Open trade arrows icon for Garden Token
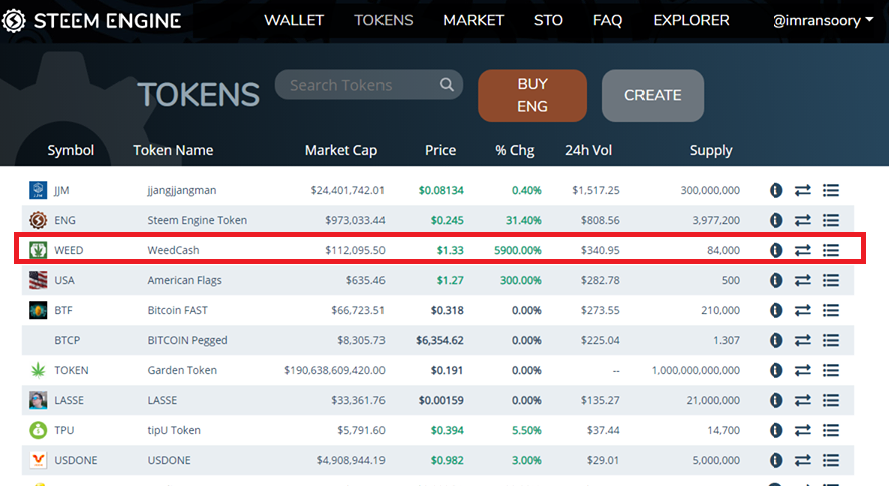The width and height of the screenshot is (889, 486). click(803, 370)
